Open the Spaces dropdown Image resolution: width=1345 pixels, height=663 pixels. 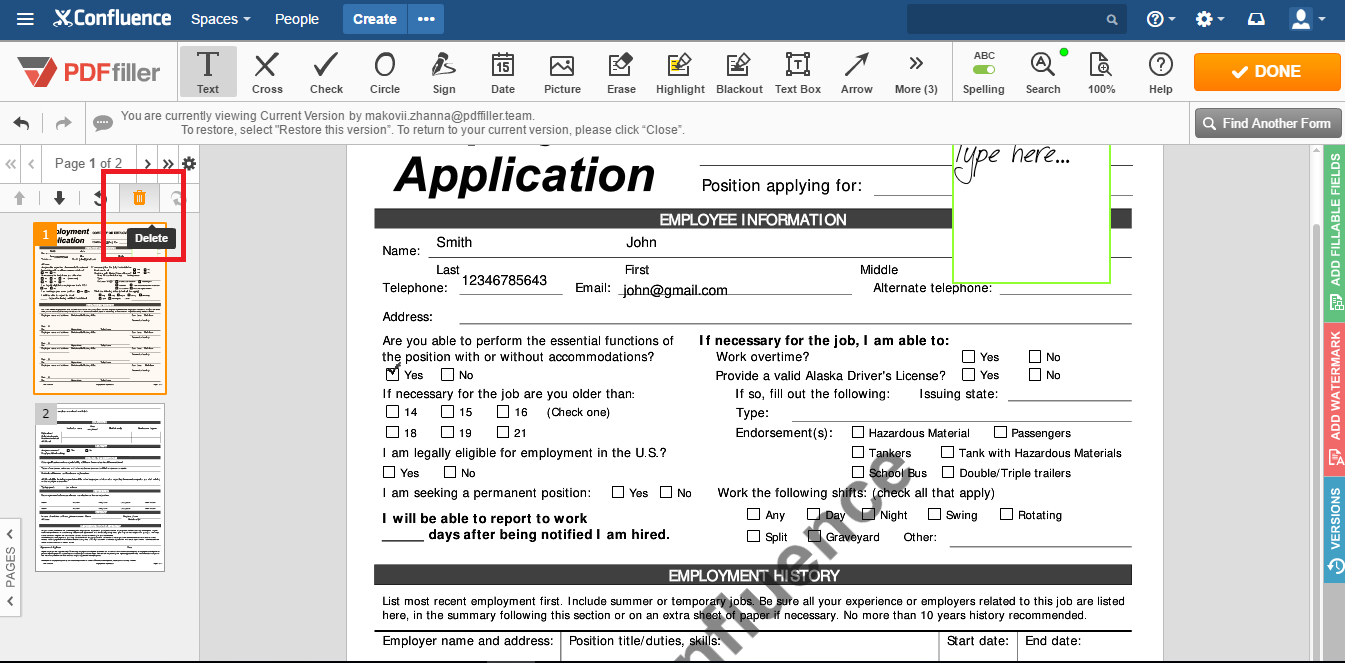(220, 19)
